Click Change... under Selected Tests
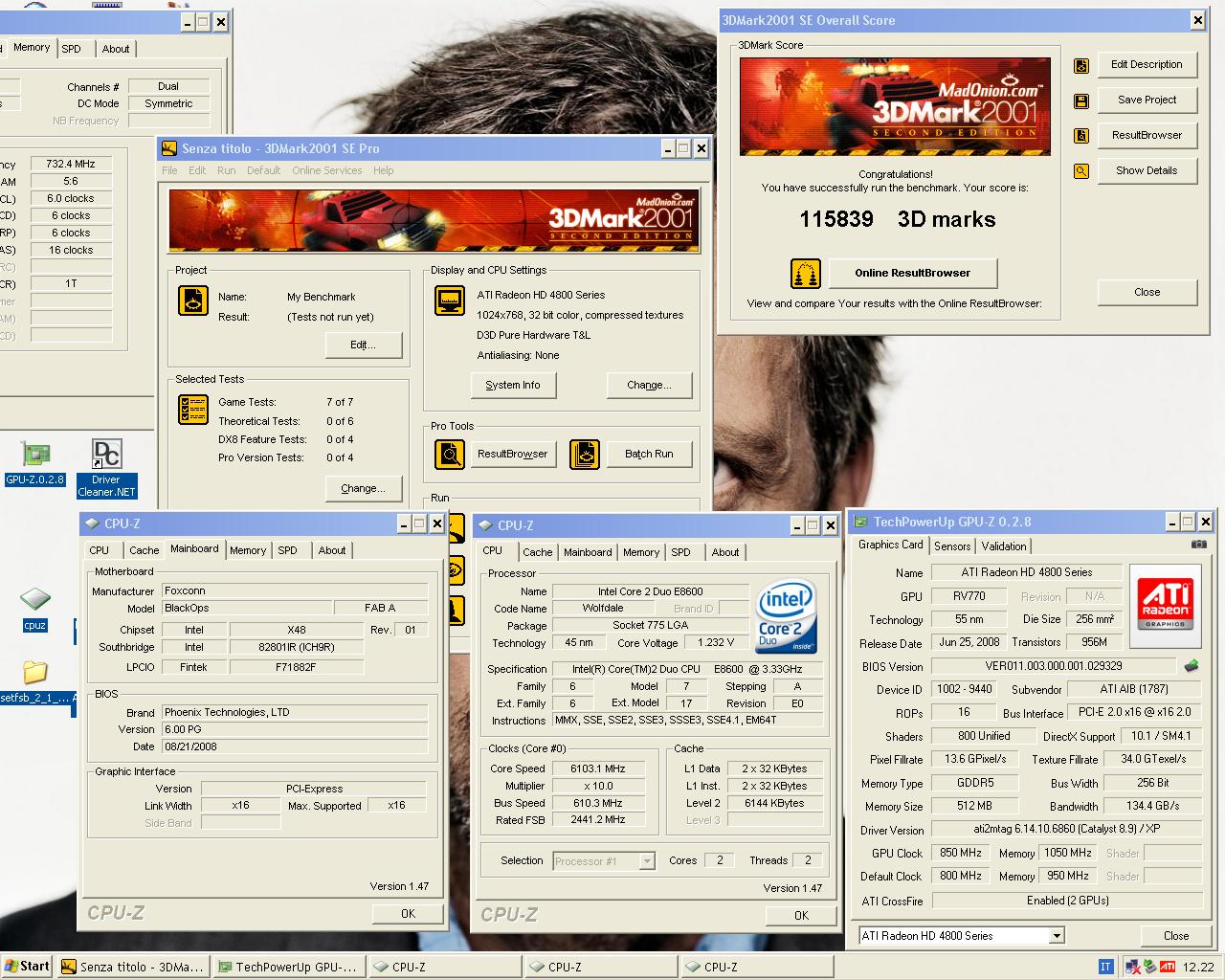 click(x=363, y=488)
